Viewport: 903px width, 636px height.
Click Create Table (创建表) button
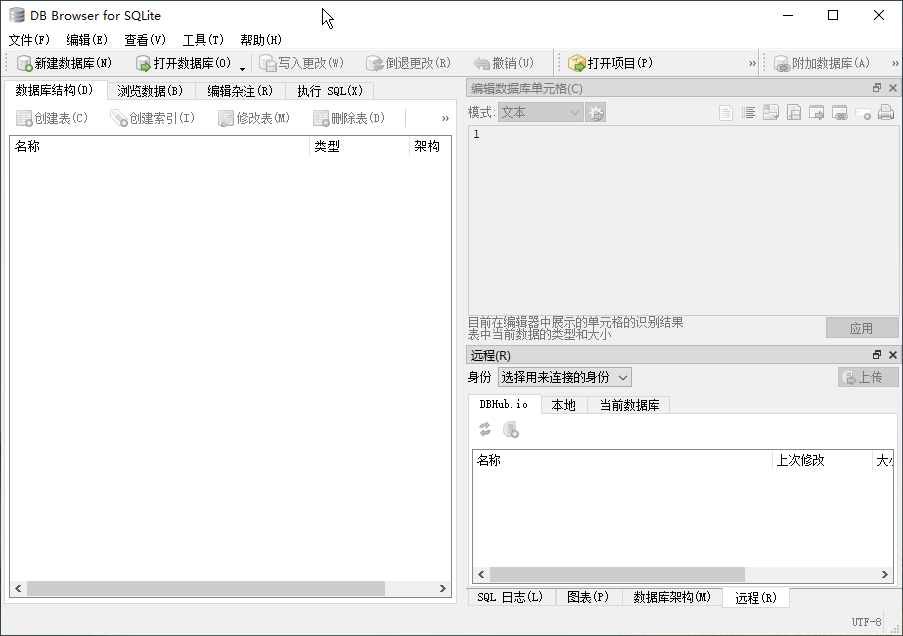click(x=52, y=118)
